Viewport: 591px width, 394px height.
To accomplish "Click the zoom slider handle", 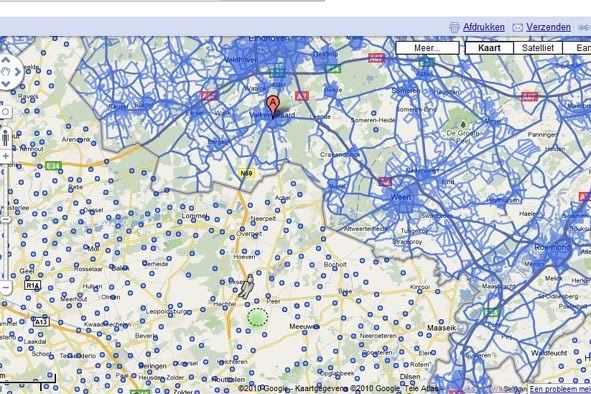I will (x=5, y=219).
